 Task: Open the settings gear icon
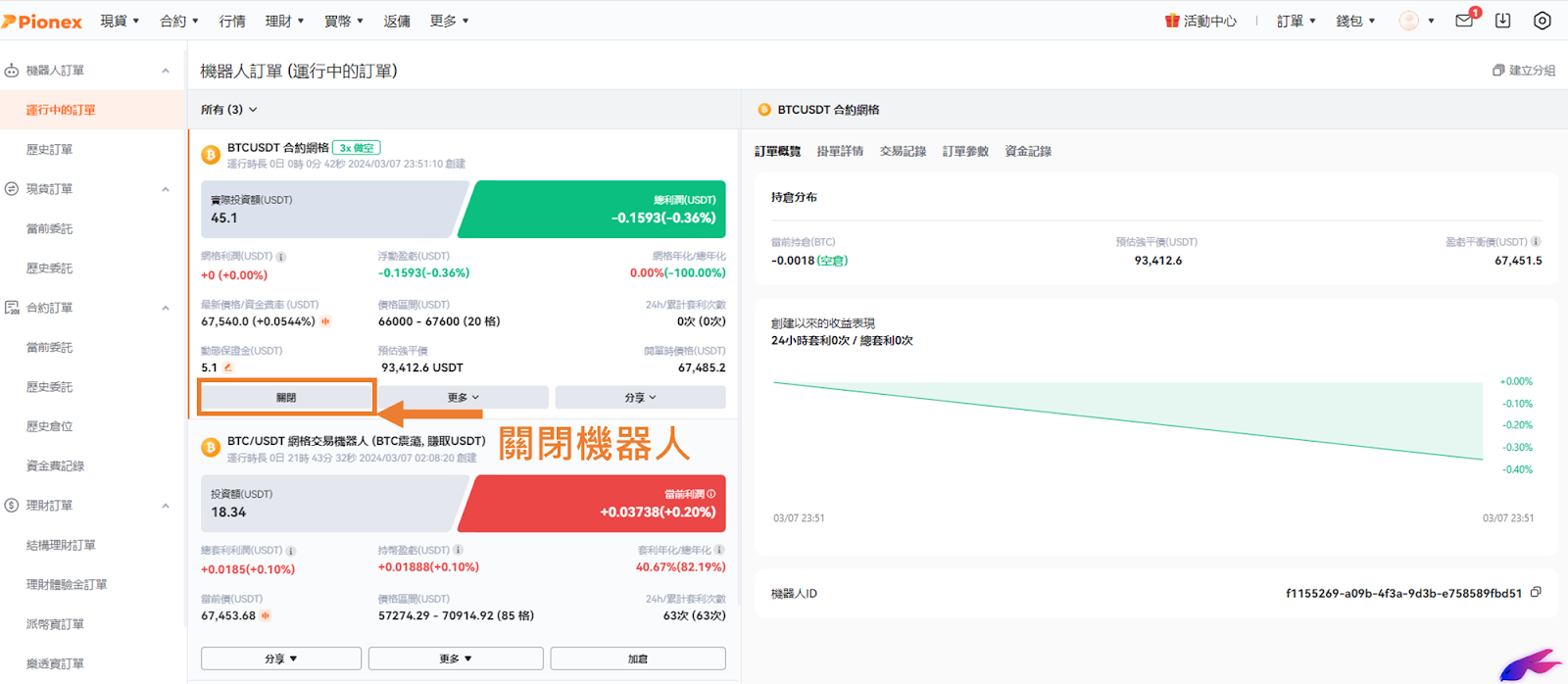click(1542, 21)
